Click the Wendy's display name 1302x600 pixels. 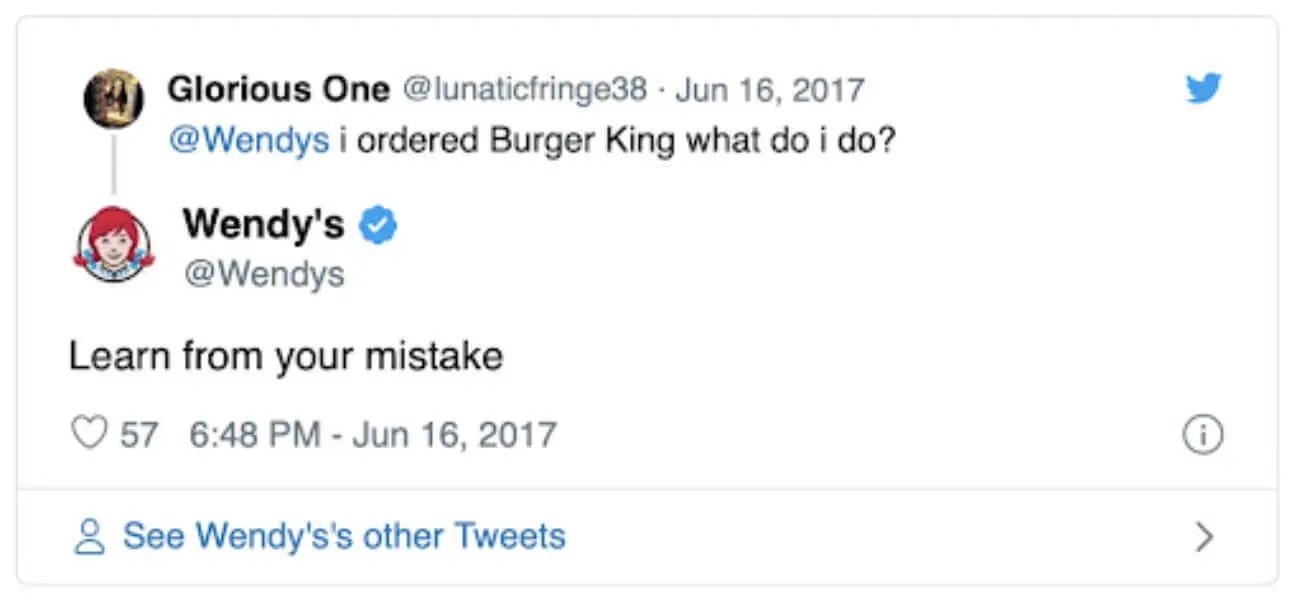coord(264,225)
